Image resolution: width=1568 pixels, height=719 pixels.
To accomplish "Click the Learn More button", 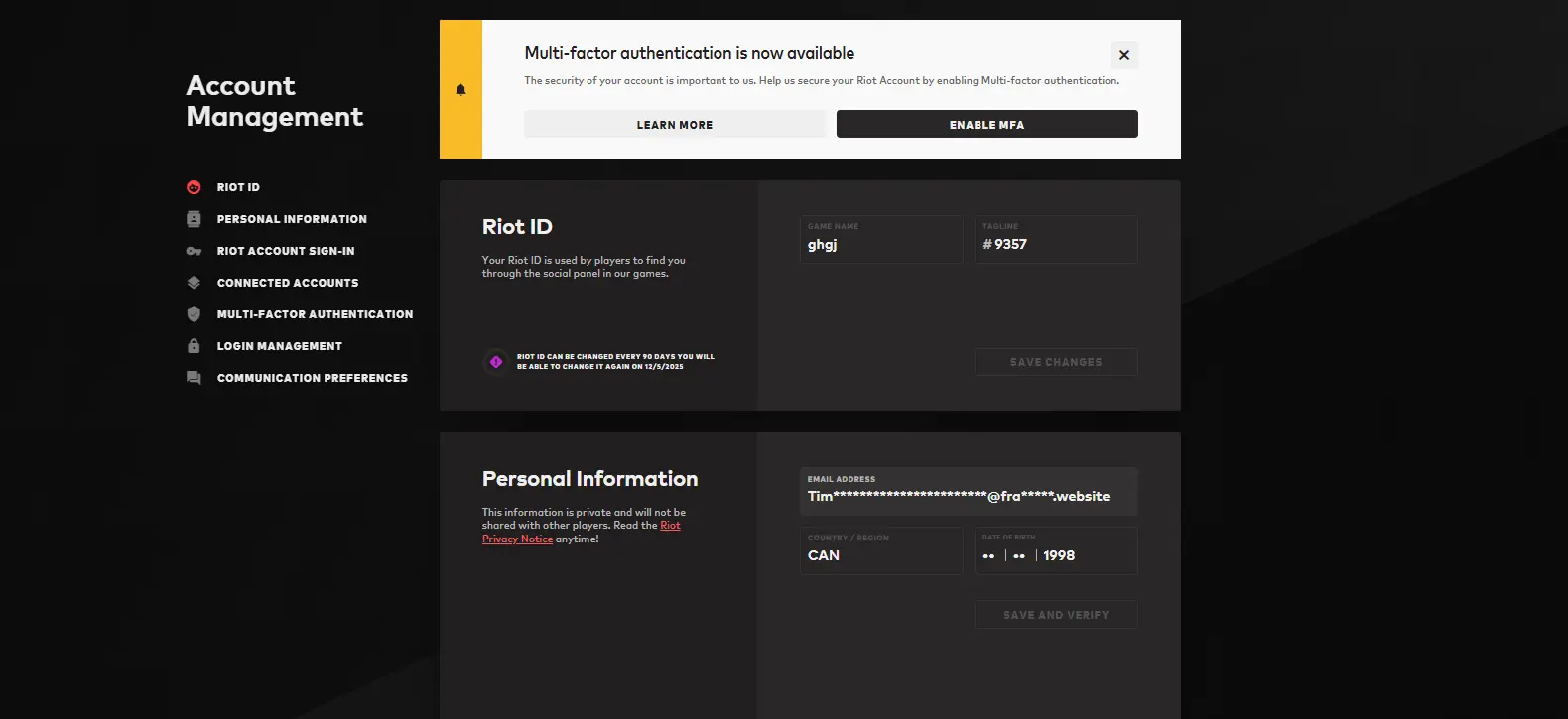I will pos(675,124).
